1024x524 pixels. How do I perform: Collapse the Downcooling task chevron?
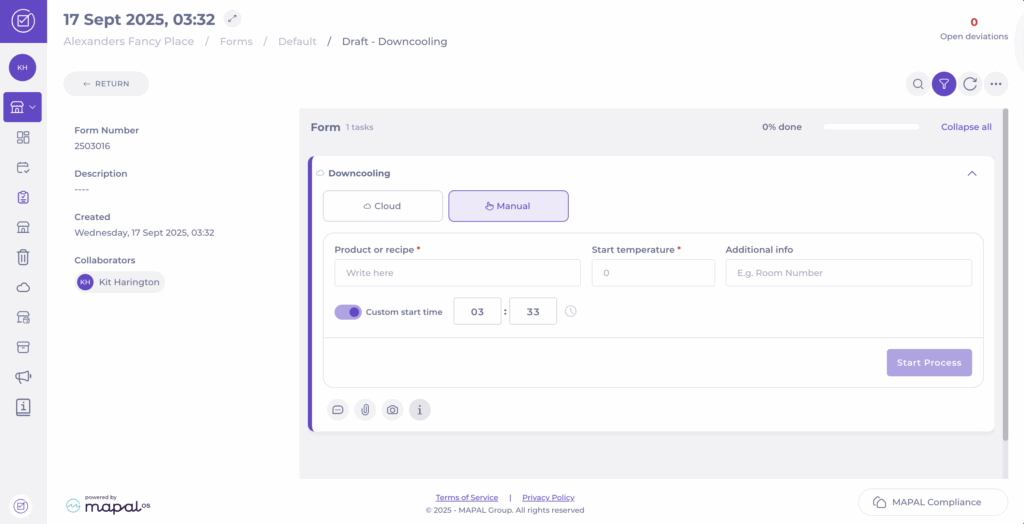point(971,173)
